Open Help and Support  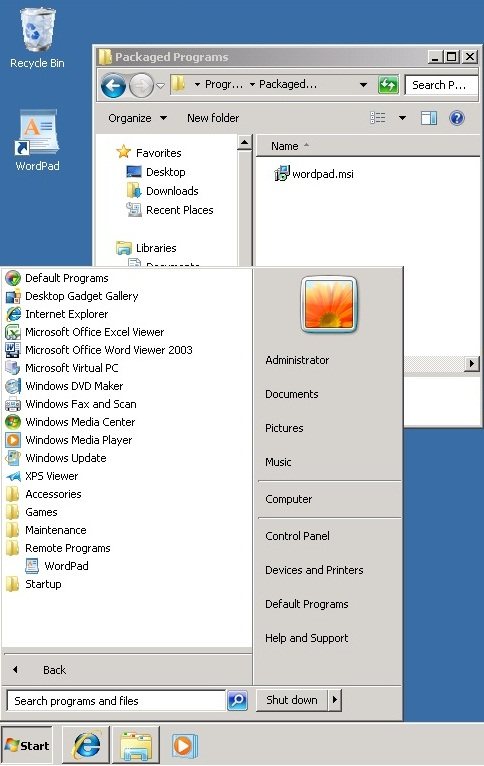tap(307, 638)
